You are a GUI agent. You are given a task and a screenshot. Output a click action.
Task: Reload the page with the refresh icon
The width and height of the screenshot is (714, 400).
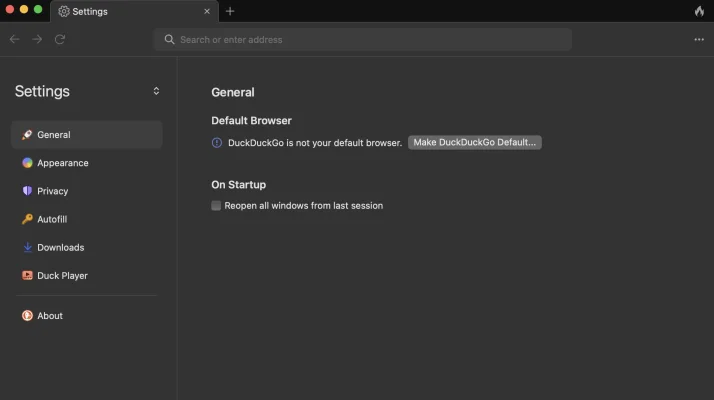tap(60, 39)
